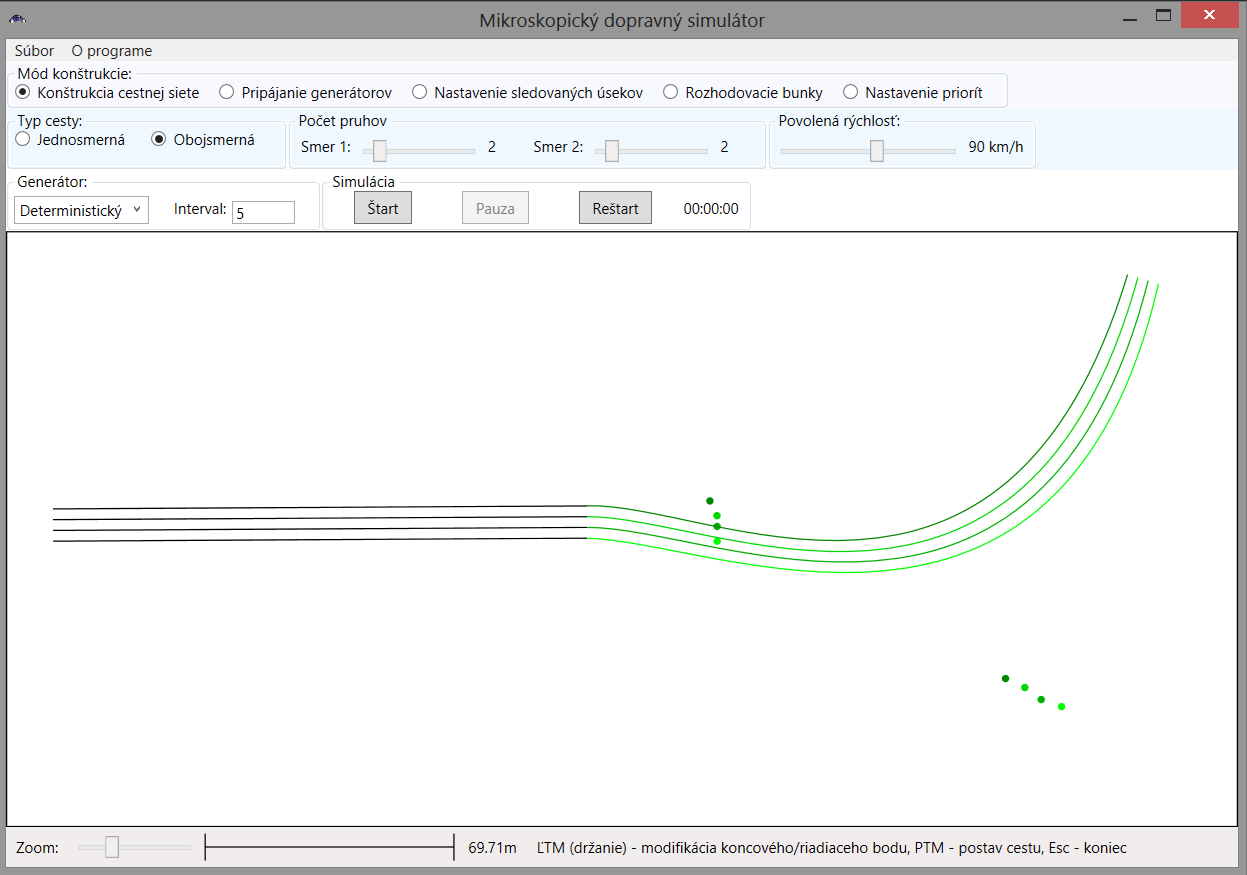
Task: Click the Smer 2 lane count slider
Action: click(x=651, y=150)
